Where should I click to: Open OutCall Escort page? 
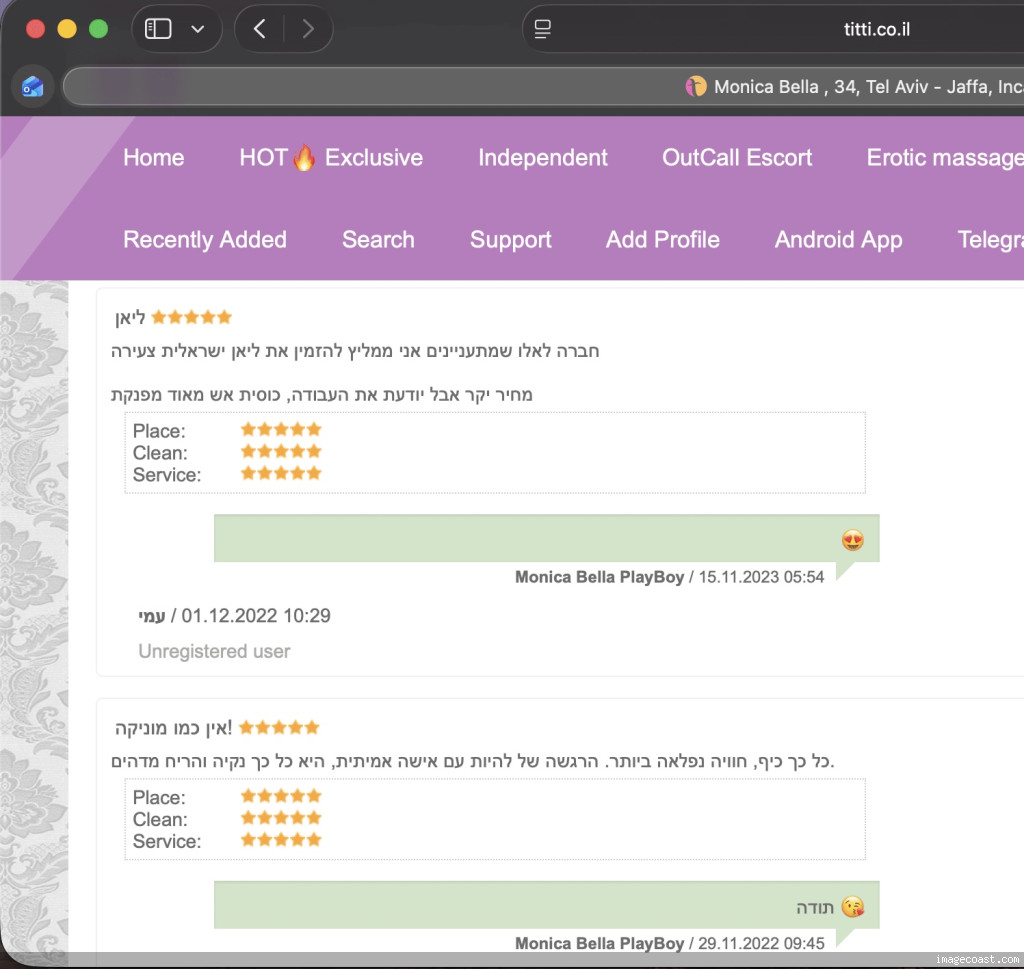click(x=737, y=157)
